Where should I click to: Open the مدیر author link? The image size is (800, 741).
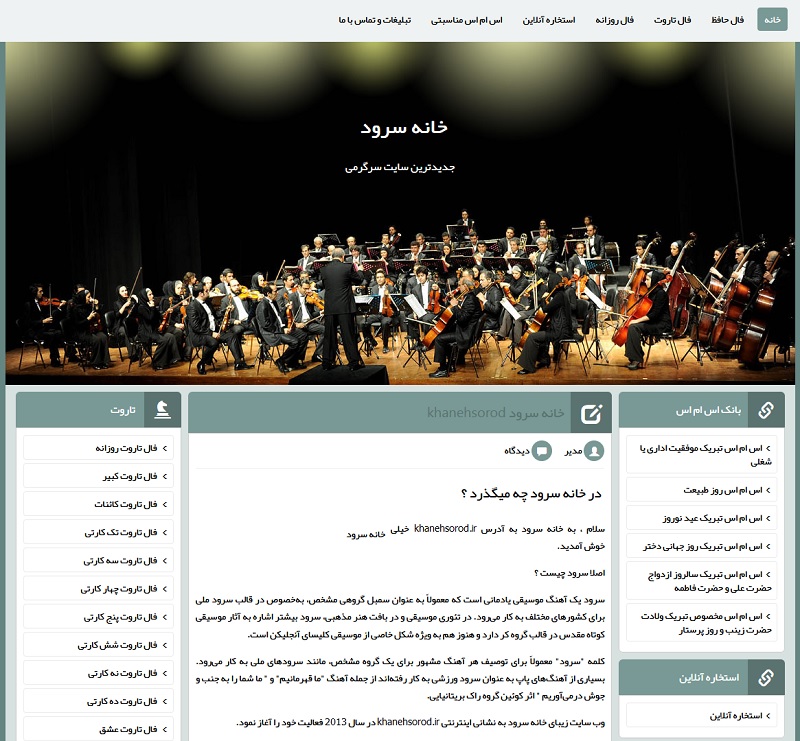pos(573,451)
